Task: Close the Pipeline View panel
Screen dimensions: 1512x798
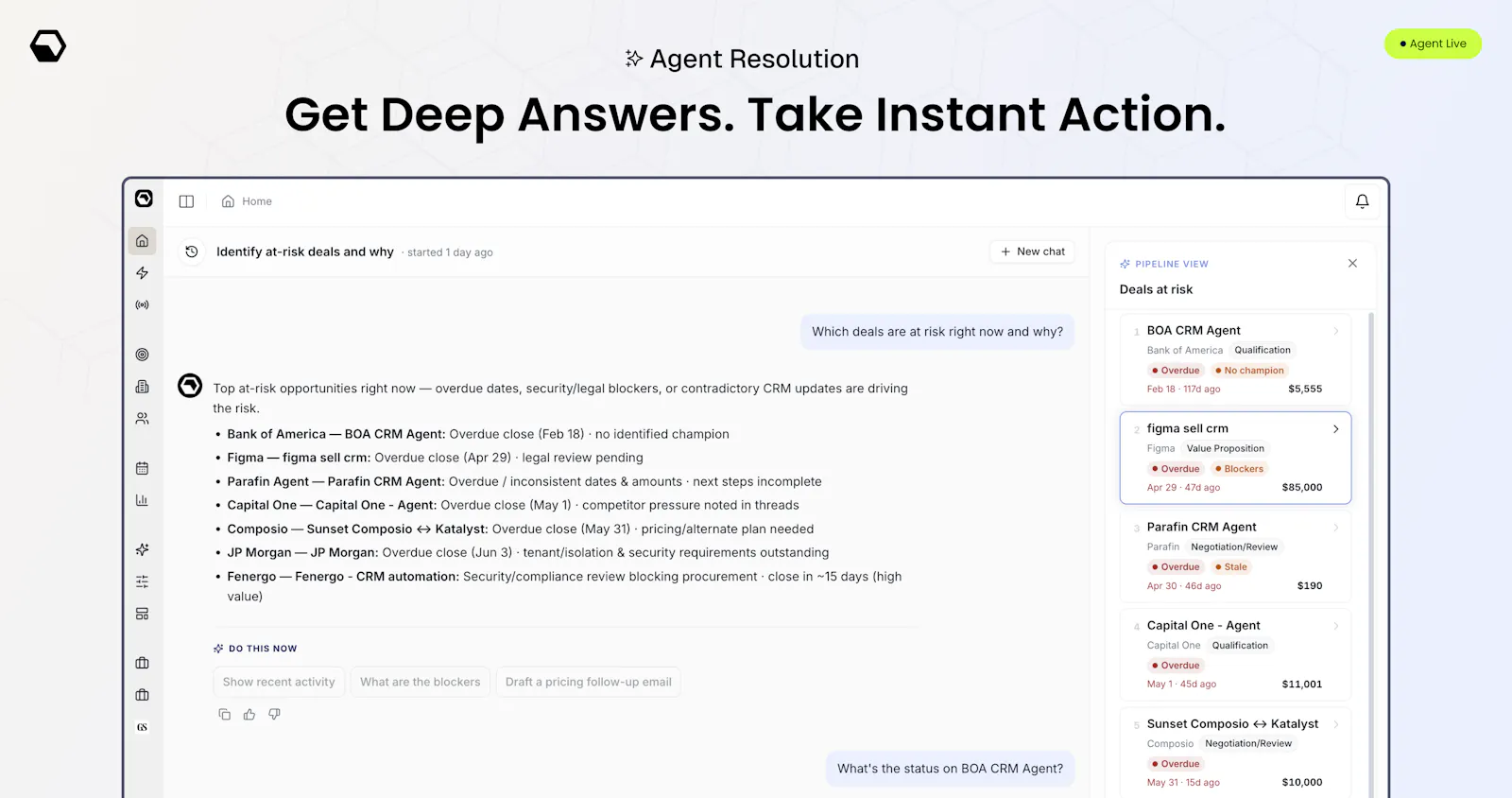Action: (x=1352, y=264)
